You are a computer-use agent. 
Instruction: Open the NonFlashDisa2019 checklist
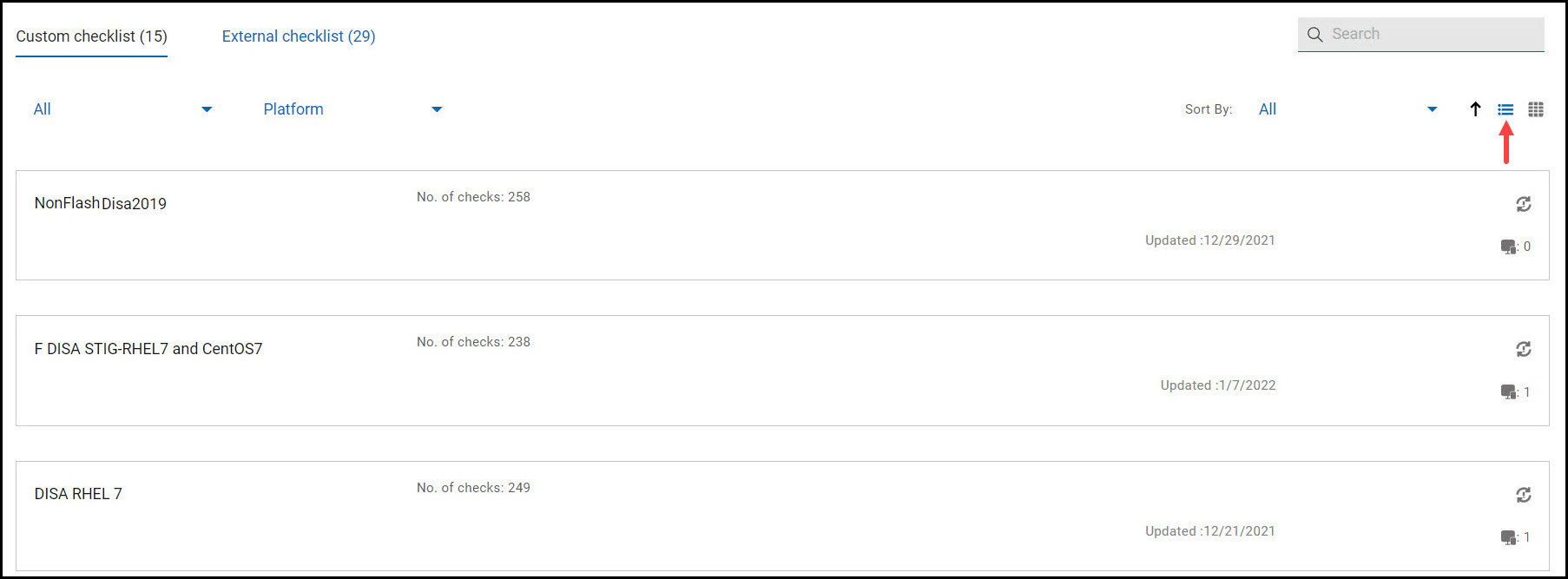[x=100, y=203]
